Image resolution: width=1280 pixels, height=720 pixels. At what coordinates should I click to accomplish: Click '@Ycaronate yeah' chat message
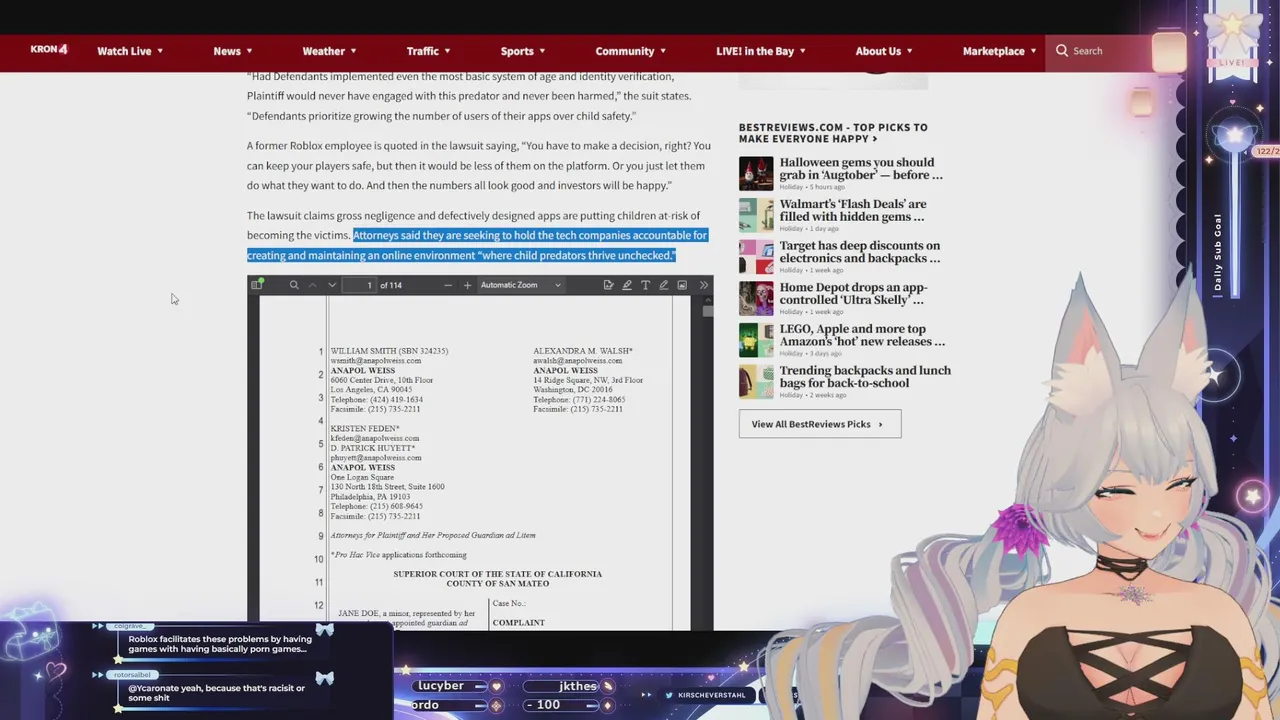(216, 693)
